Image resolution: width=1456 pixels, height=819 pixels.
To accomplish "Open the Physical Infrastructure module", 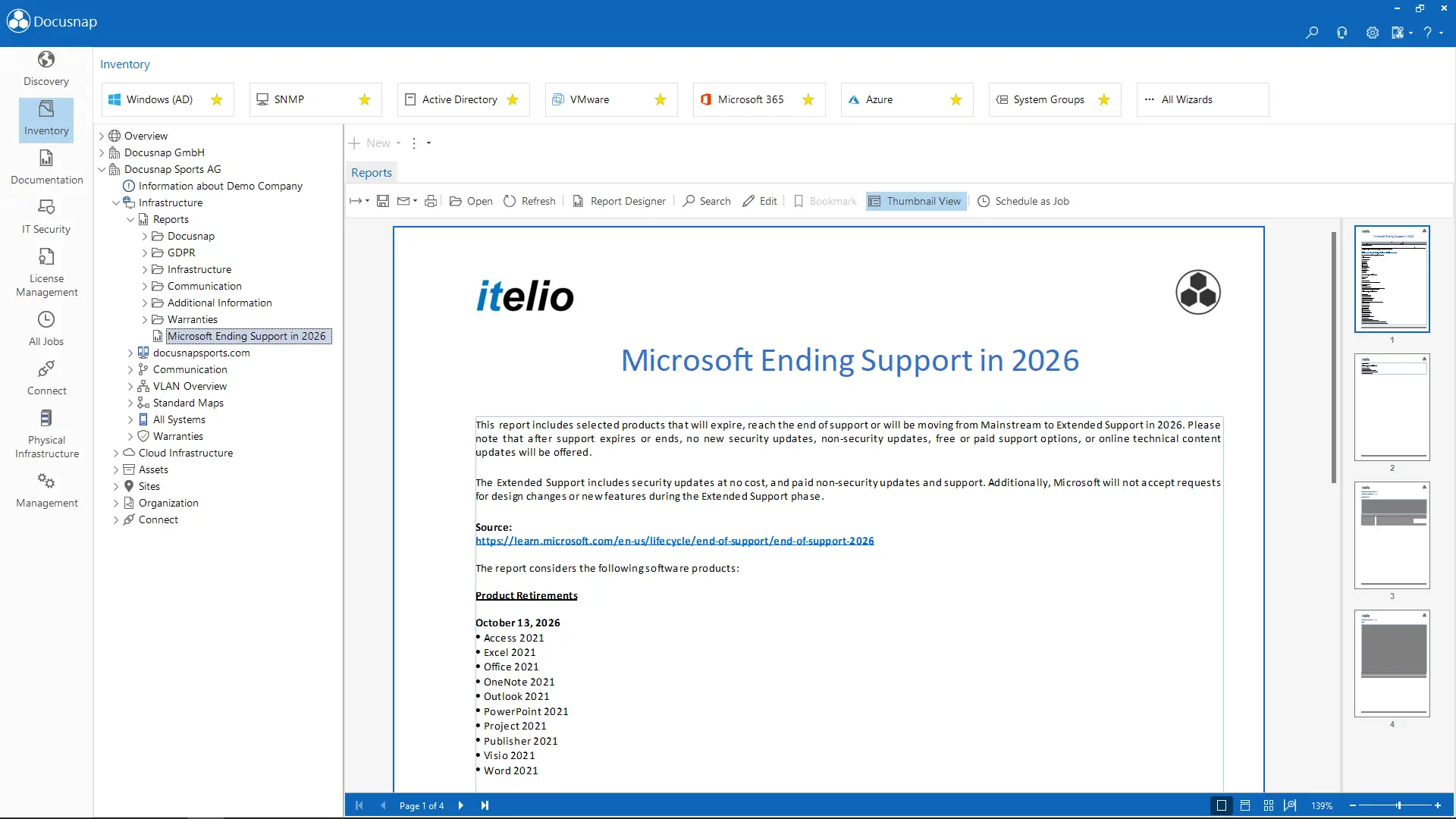I will (x=45, y=434).
